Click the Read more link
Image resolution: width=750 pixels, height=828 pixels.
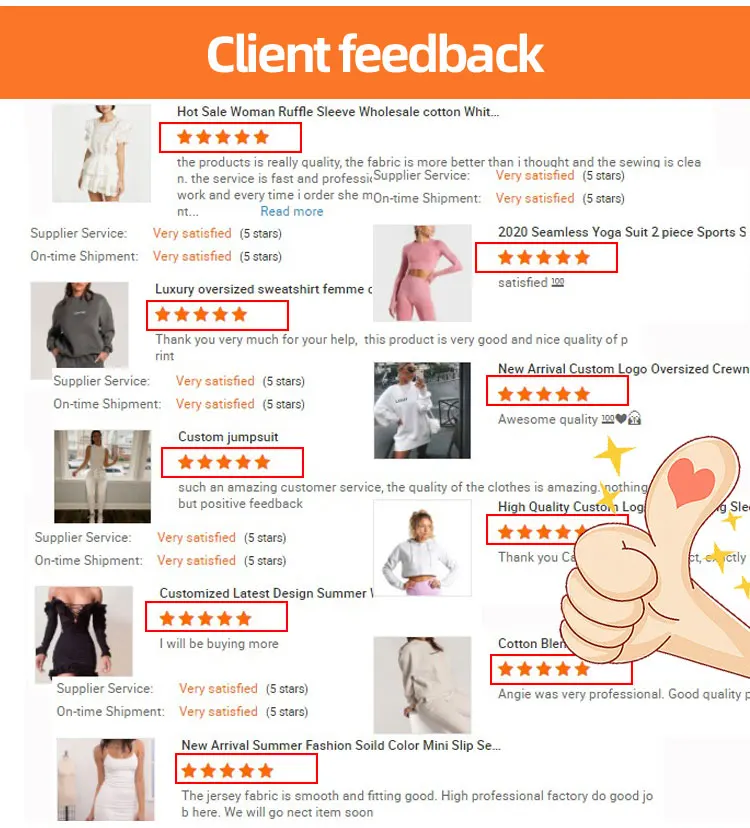click(x=292, y=211)
